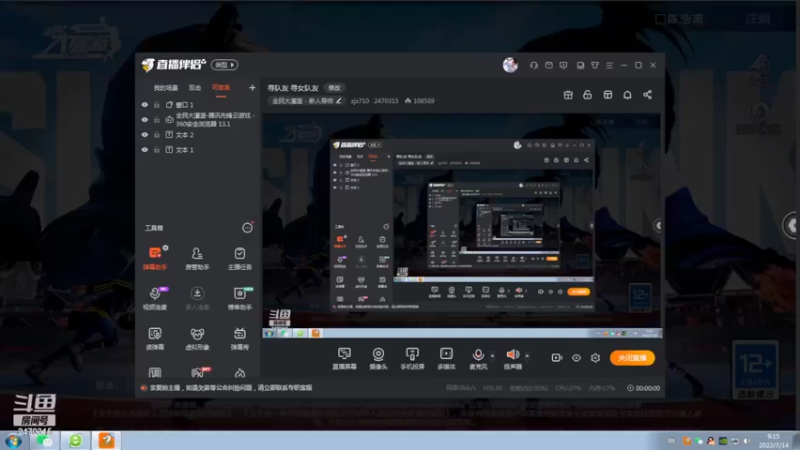Viewport: 800px width, 450px height.
Task: Switch the mode toggle next to 直播伴侣 logo
Action: [x=224, y=65]
